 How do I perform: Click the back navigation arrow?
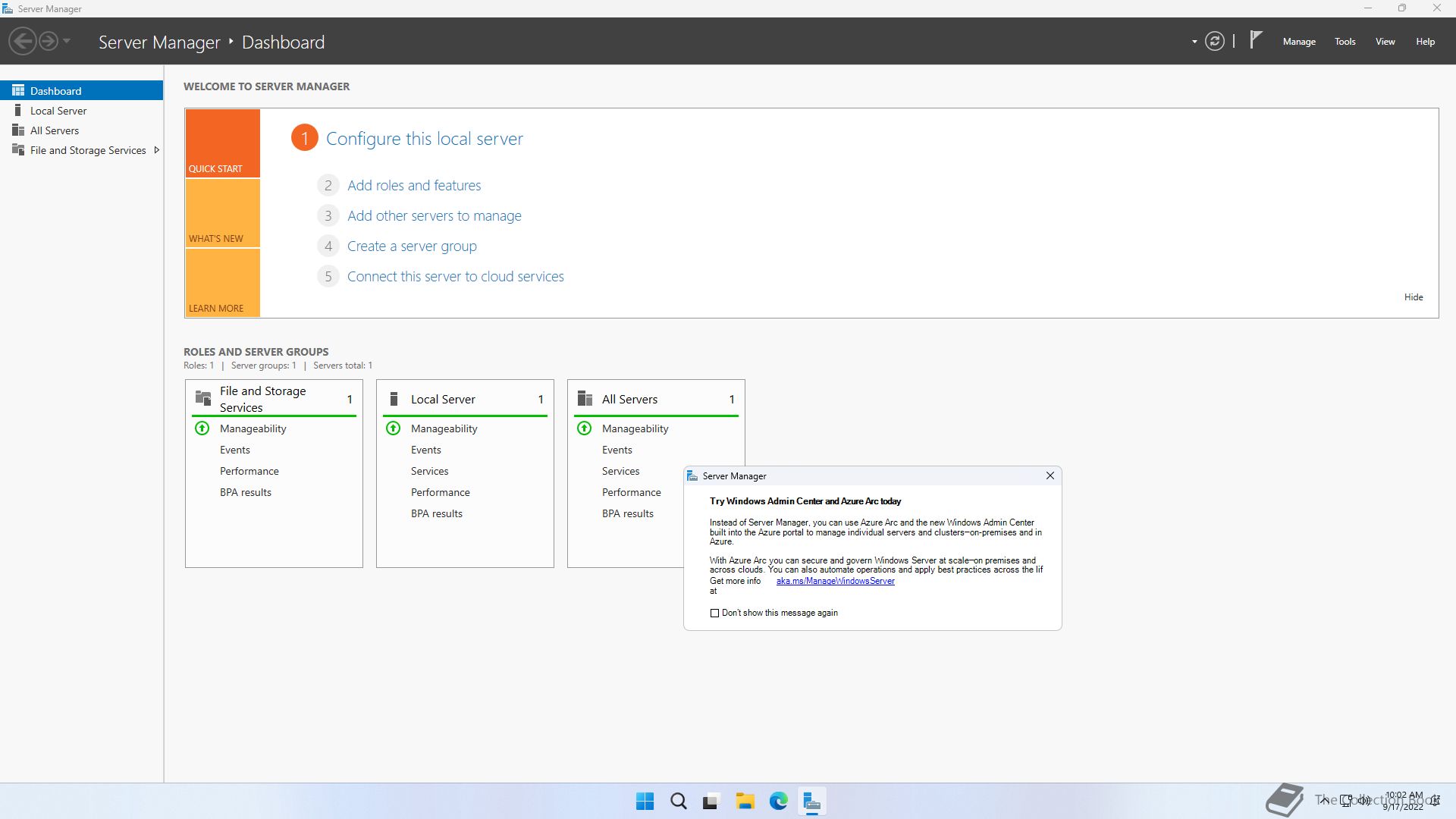23,41
